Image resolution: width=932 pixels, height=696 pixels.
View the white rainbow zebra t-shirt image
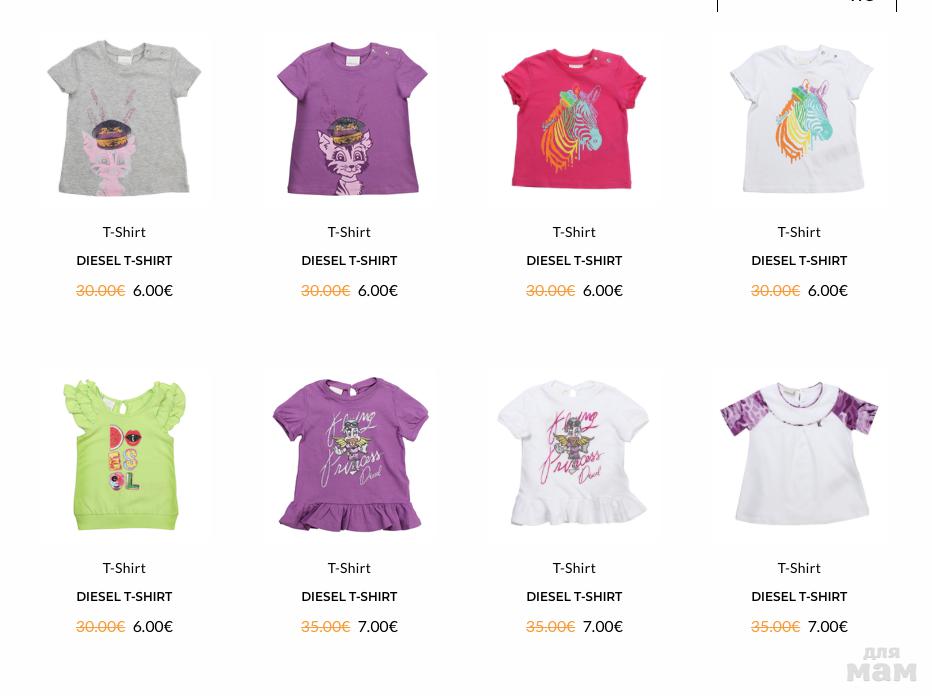[801, 118]
